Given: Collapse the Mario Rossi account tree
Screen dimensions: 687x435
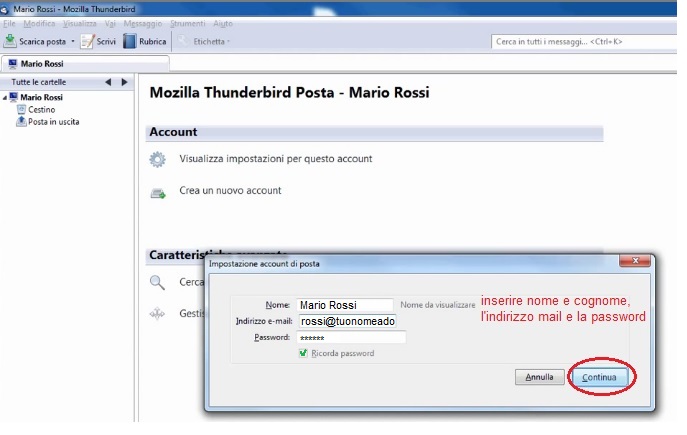Looking at the screenshot, I should click(5, 97).
